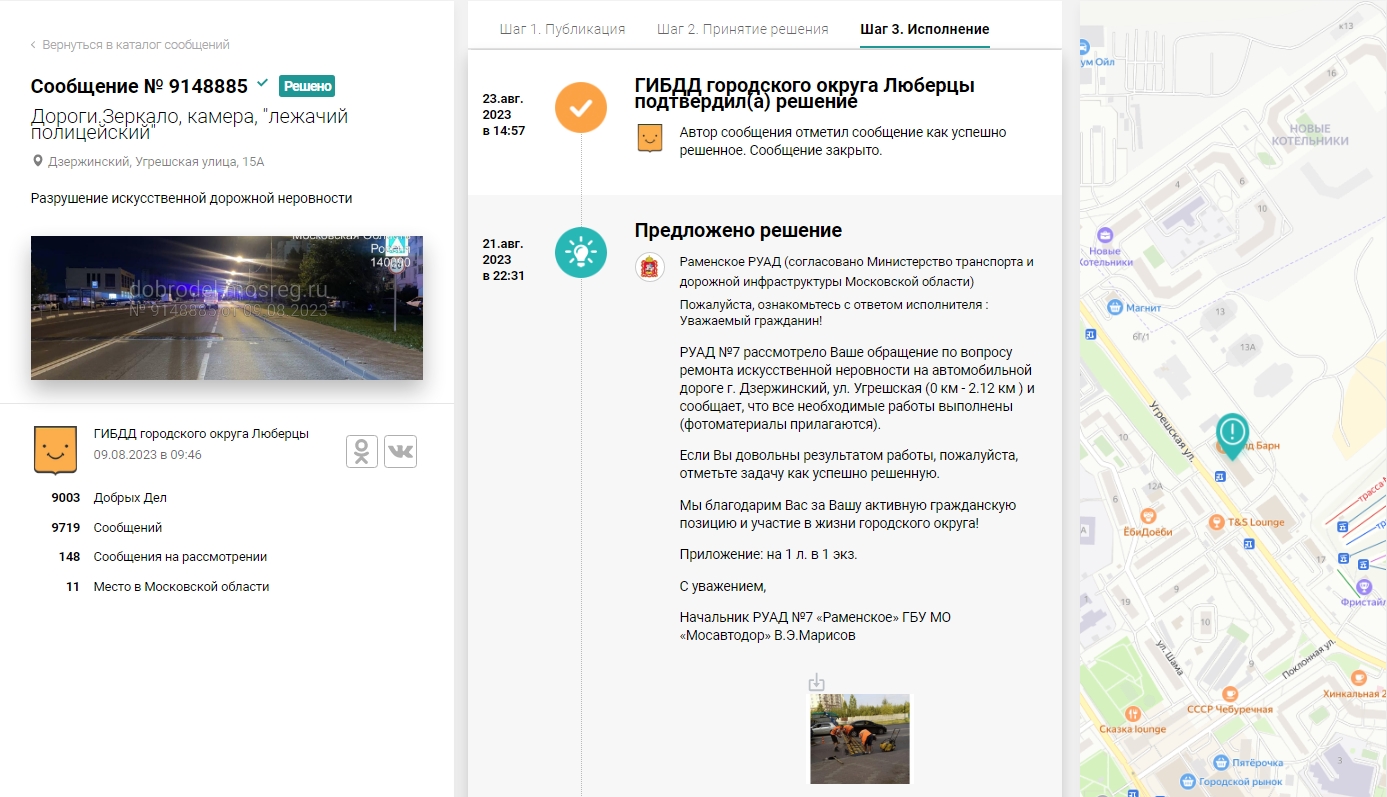The width and height of the screenshot is (1387, 797).
Task: Click the T&S Lounge map icon
Action: tap(1216, 522)
